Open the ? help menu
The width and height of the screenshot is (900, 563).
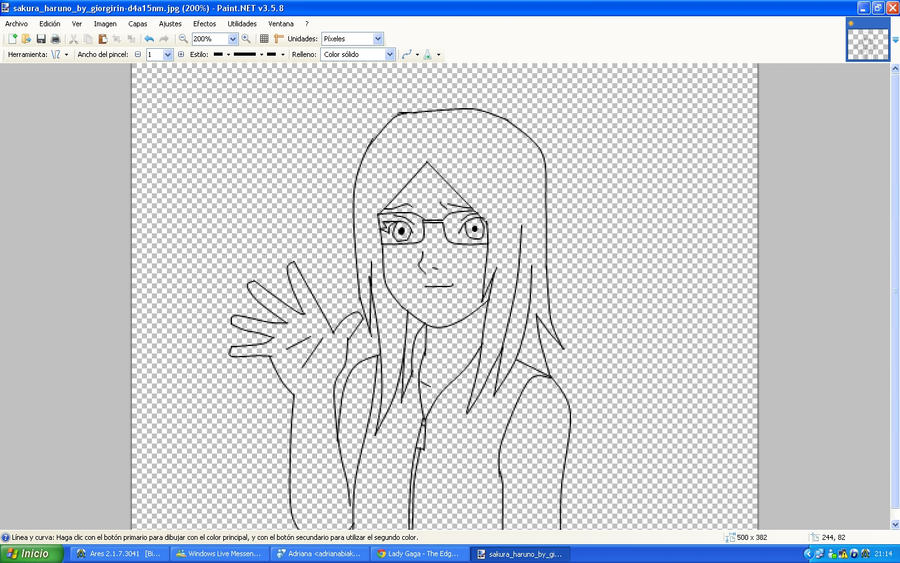click(x=307, y=24)
